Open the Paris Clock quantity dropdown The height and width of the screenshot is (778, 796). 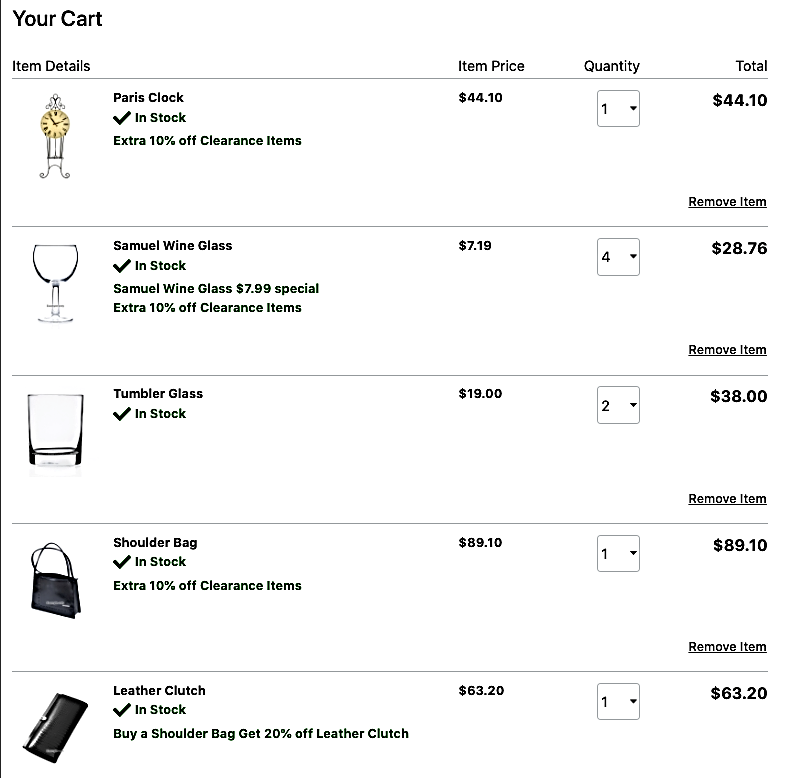click(618, 108)
